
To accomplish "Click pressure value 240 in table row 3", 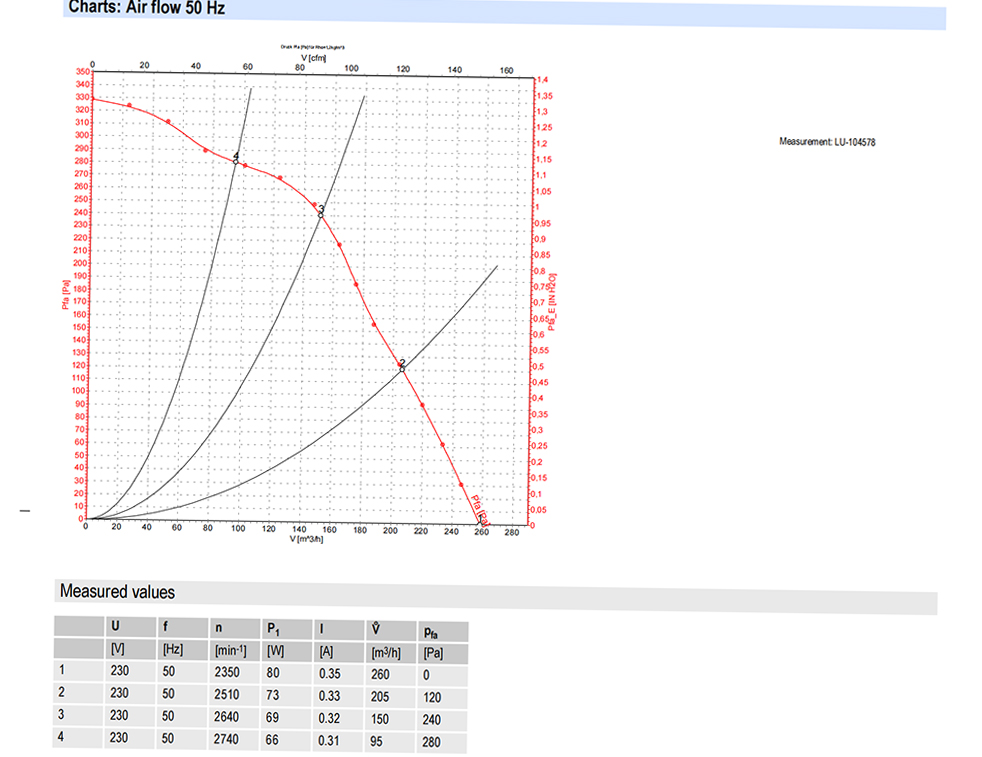I will click(432, 720).
